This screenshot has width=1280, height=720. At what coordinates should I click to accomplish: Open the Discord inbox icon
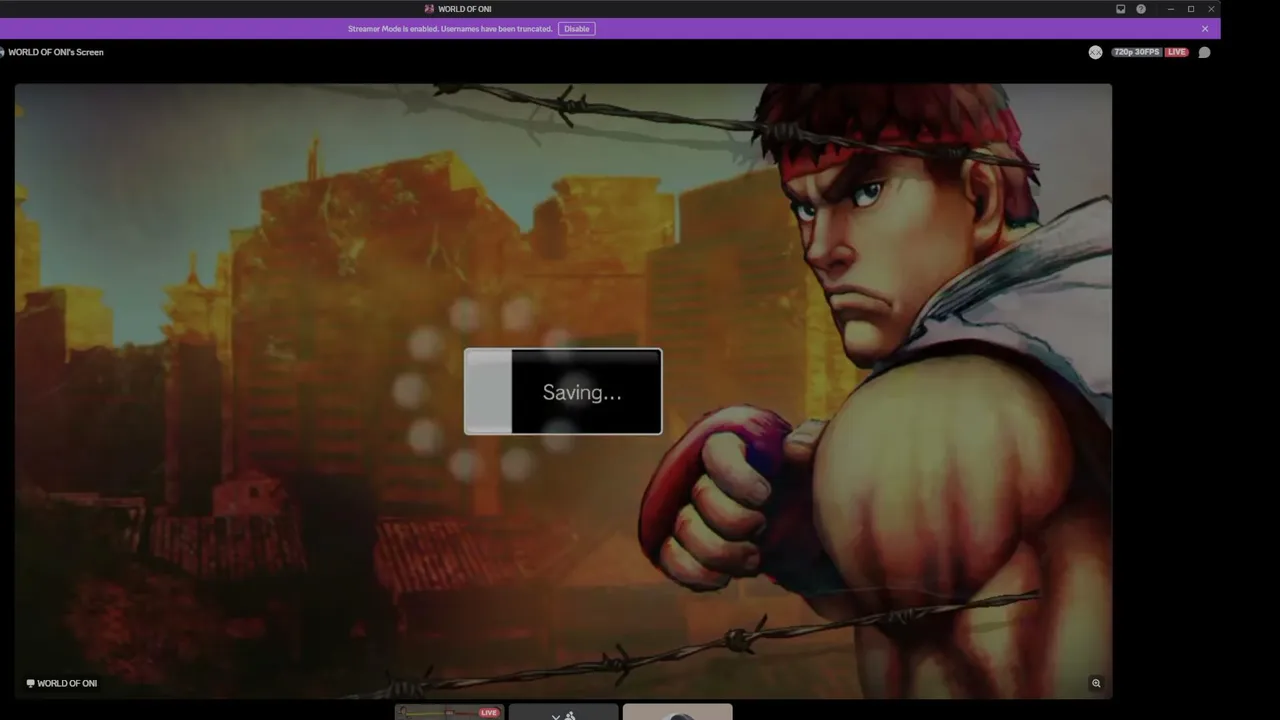pos(1121,9)
